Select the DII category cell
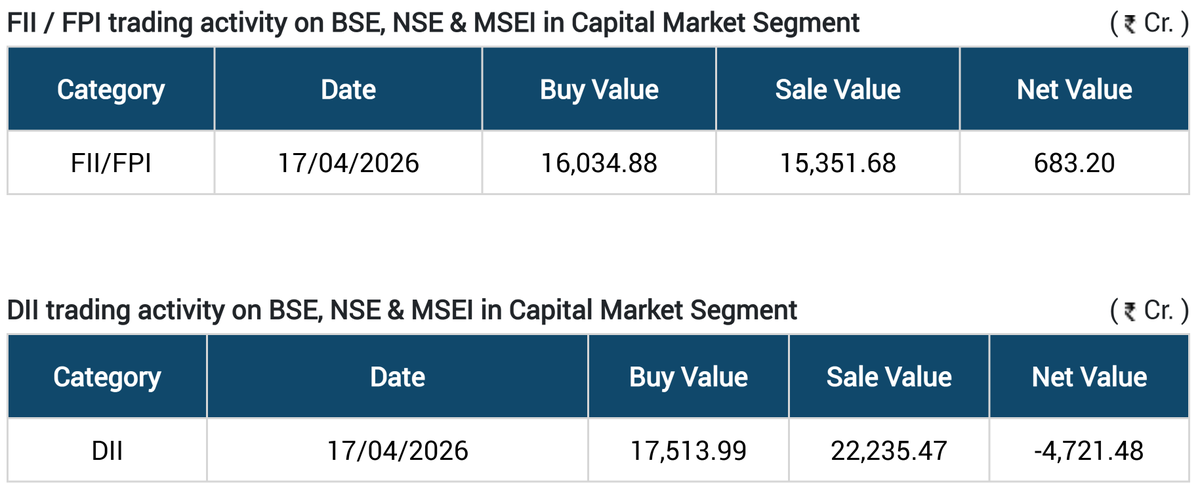 coord(107,450)
